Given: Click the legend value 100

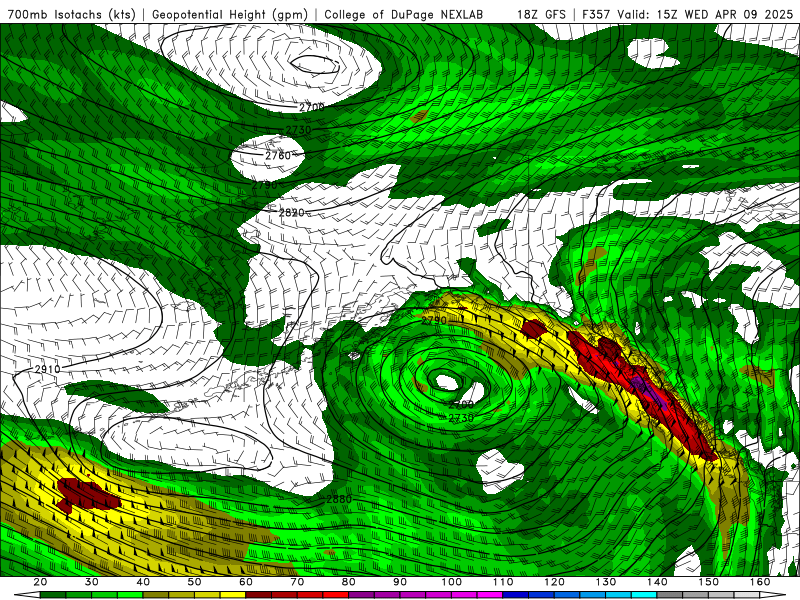Looking at the screenshot, I should 452,582.
